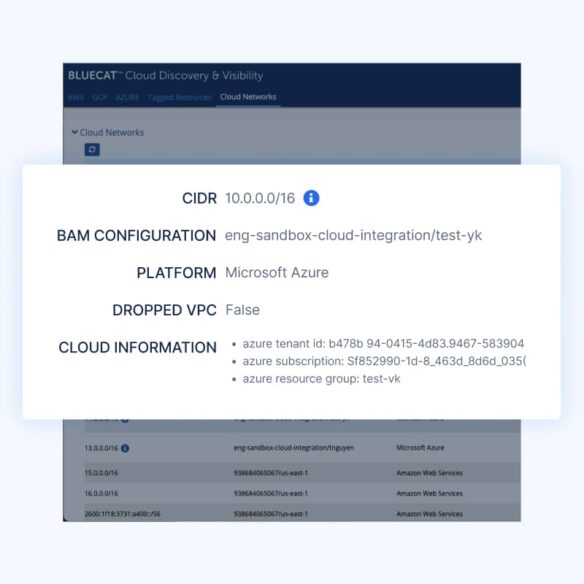The width and height of the screenshot is (584, 584).
Task: Click the azure tenant id line
Action: pyautogui.click(x=383, y=343)
